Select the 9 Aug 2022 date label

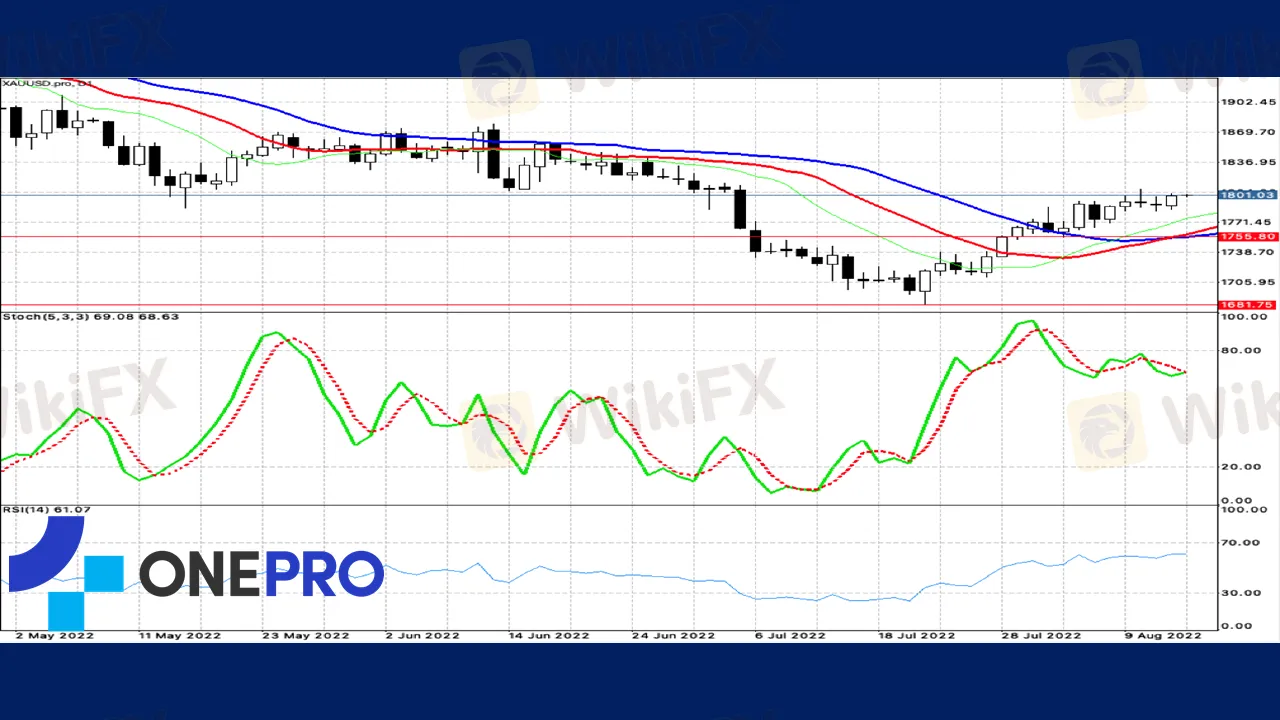(1164, 635)
